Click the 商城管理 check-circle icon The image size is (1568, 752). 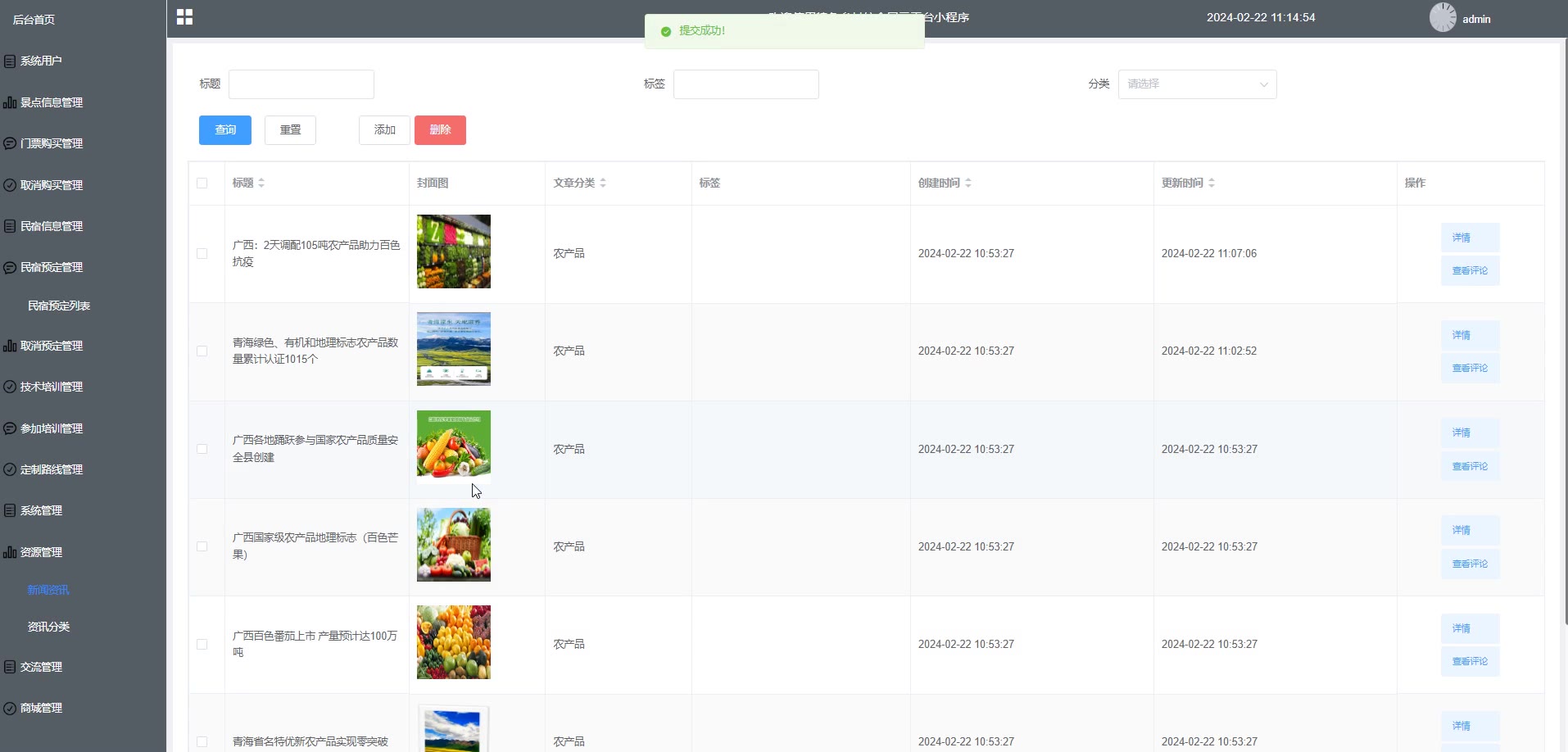coord(10,708)
